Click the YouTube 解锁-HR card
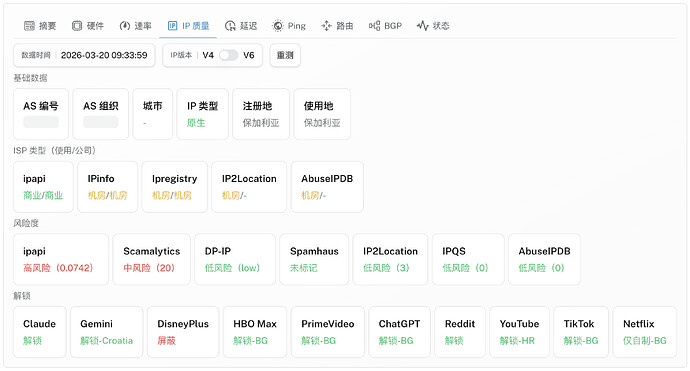This screenshot has width=690, height=371. pyautogui.click(x=519, y=332)
